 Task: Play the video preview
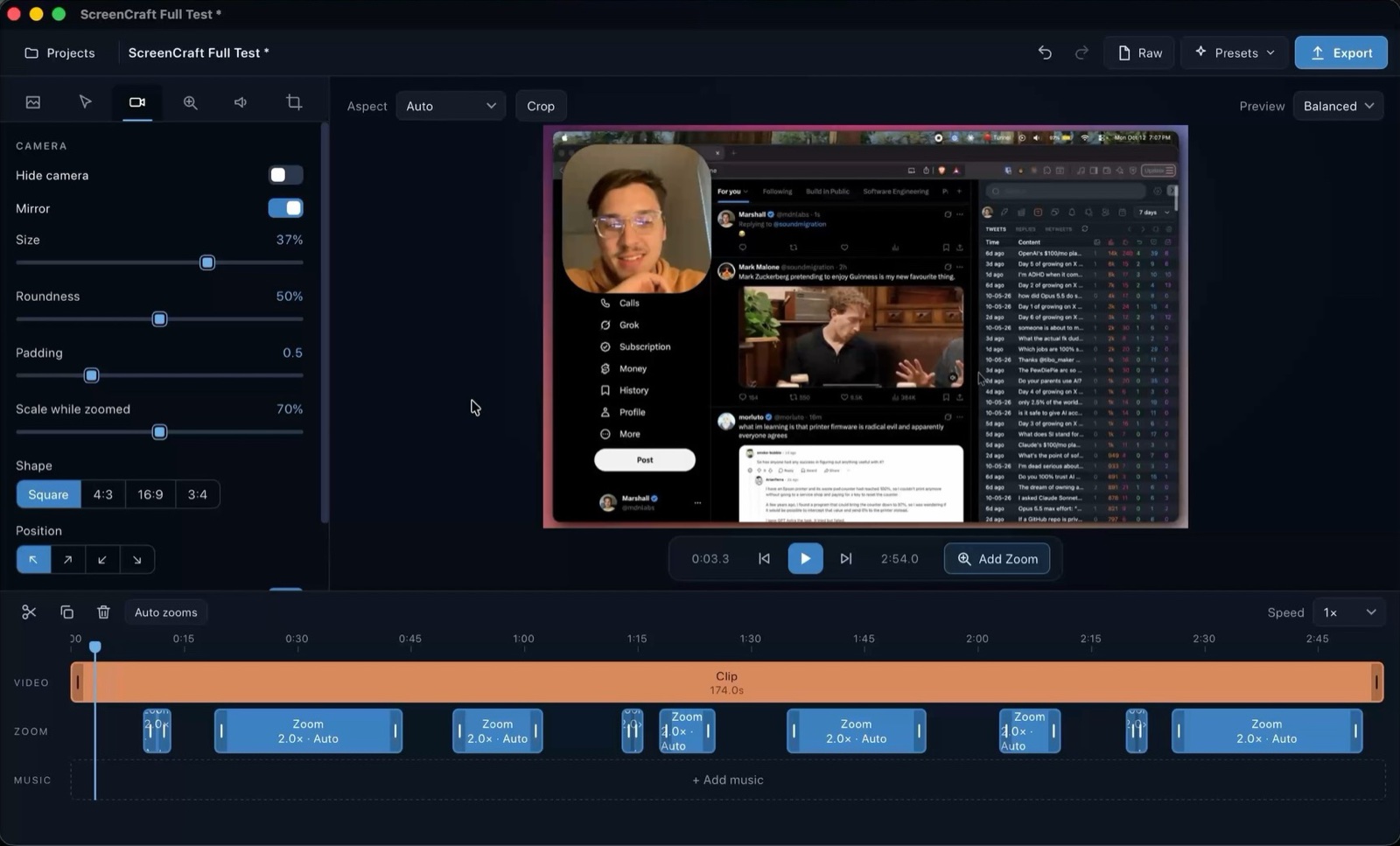(805, 559)
